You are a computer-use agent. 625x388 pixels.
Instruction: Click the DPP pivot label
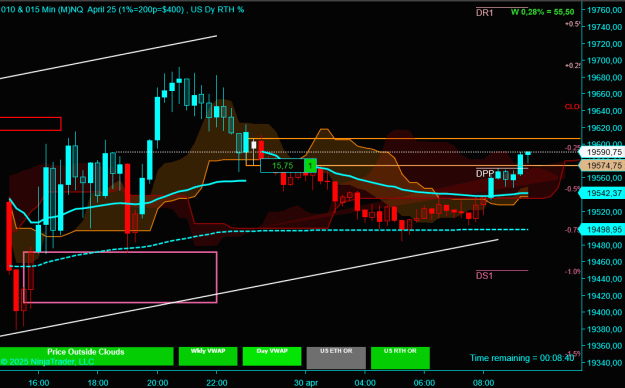(485, 174)
